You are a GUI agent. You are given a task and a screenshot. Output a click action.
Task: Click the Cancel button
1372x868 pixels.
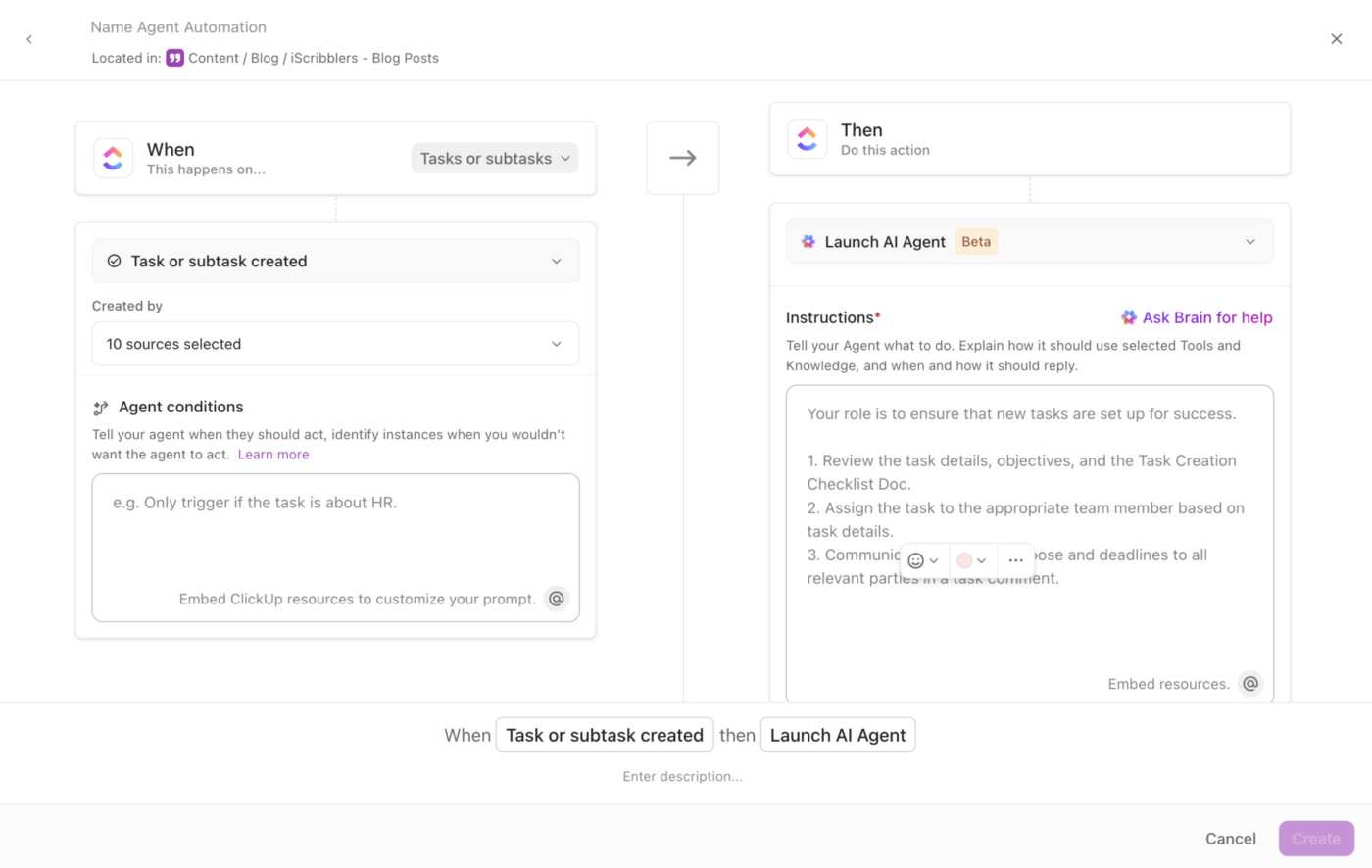pyautogui.click(x=1230, y=838)
